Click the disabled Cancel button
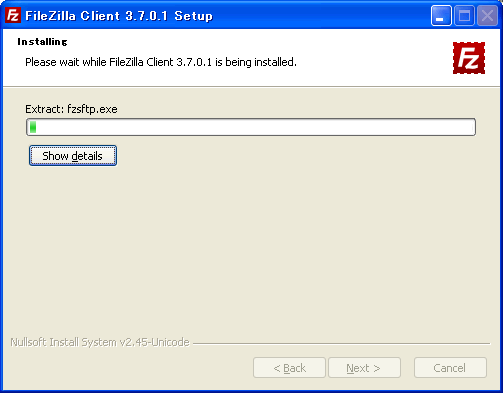503x393 pixels. [450, 368]
